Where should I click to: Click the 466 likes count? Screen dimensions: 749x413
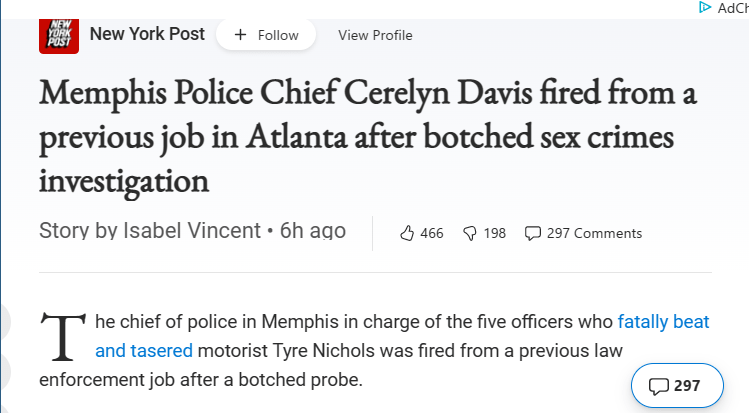coord(432,233)
